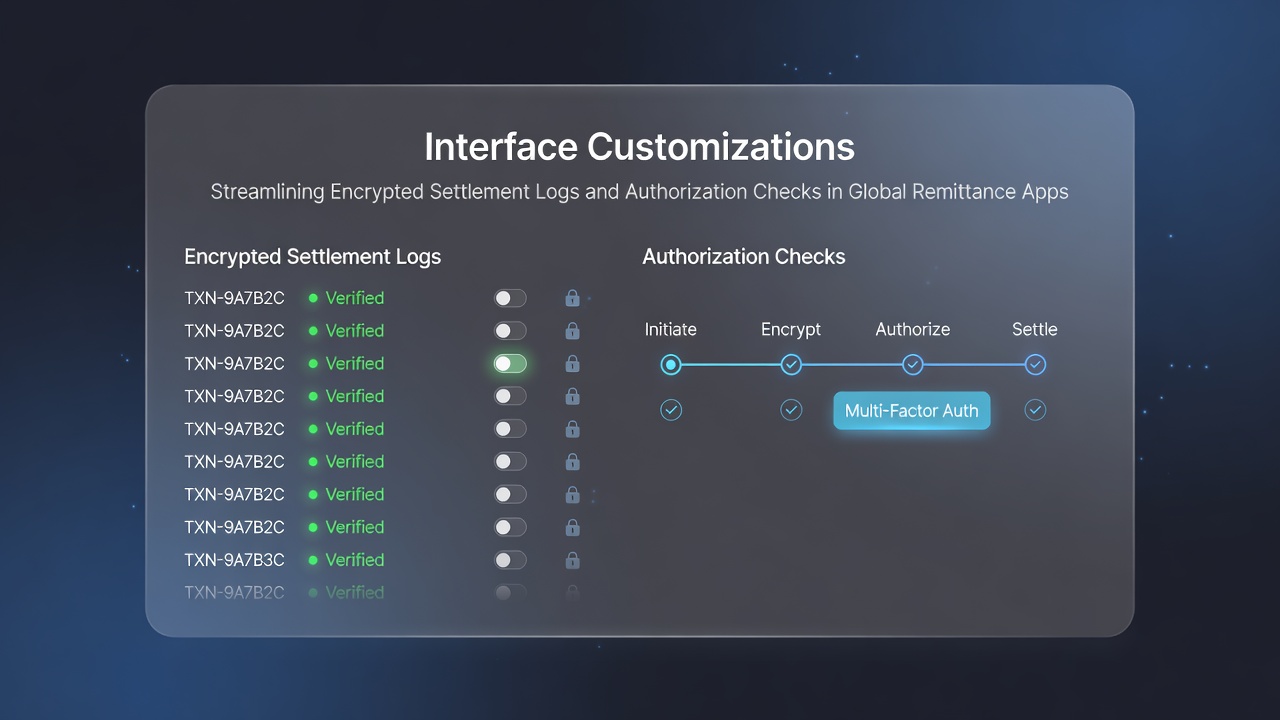1280x720 pixels.
Task: Click the checkmark icon below the Initiate step
Action: [671, 410]
